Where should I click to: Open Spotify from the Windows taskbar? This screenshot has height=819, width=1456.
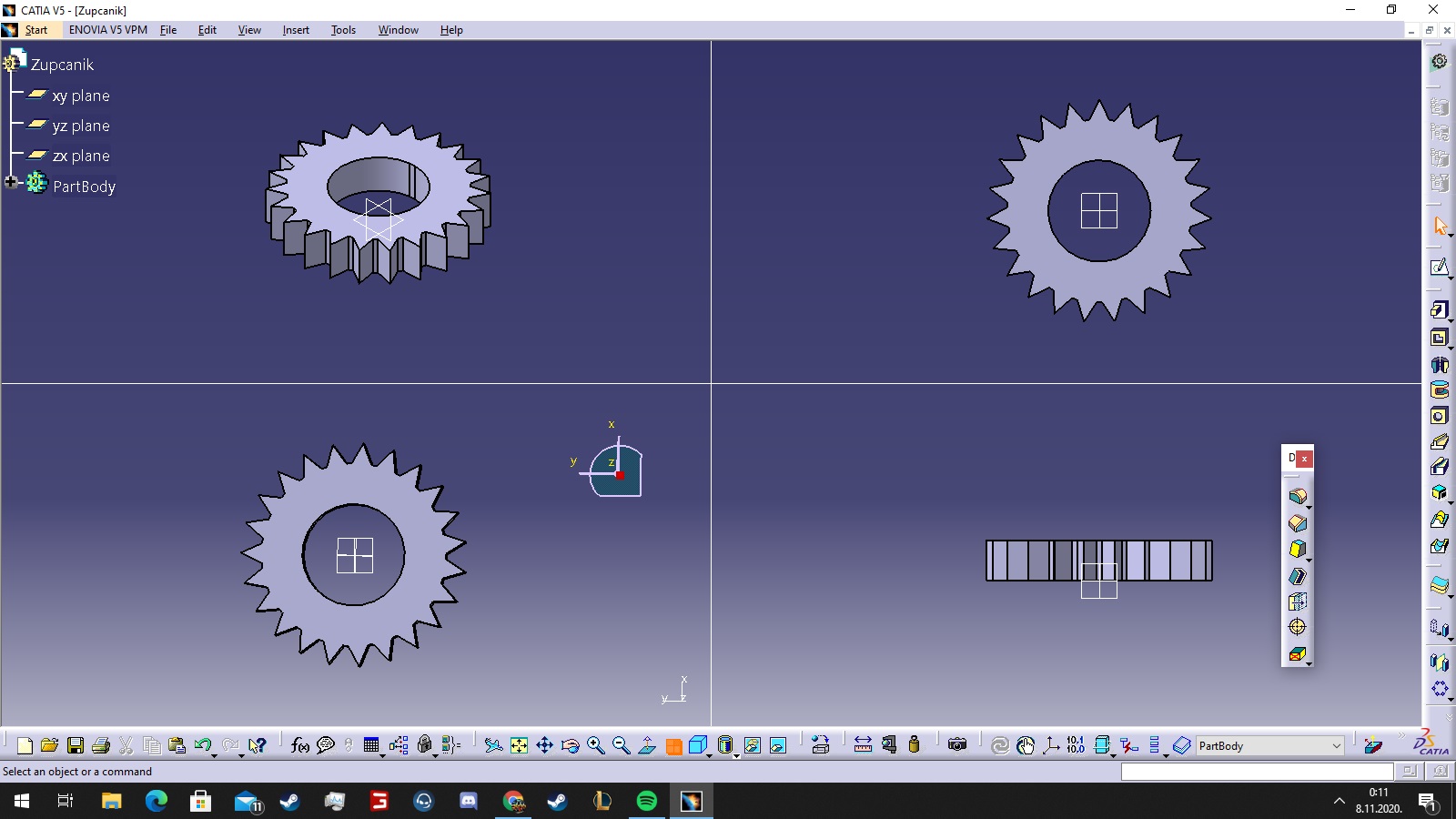(646, 801)
